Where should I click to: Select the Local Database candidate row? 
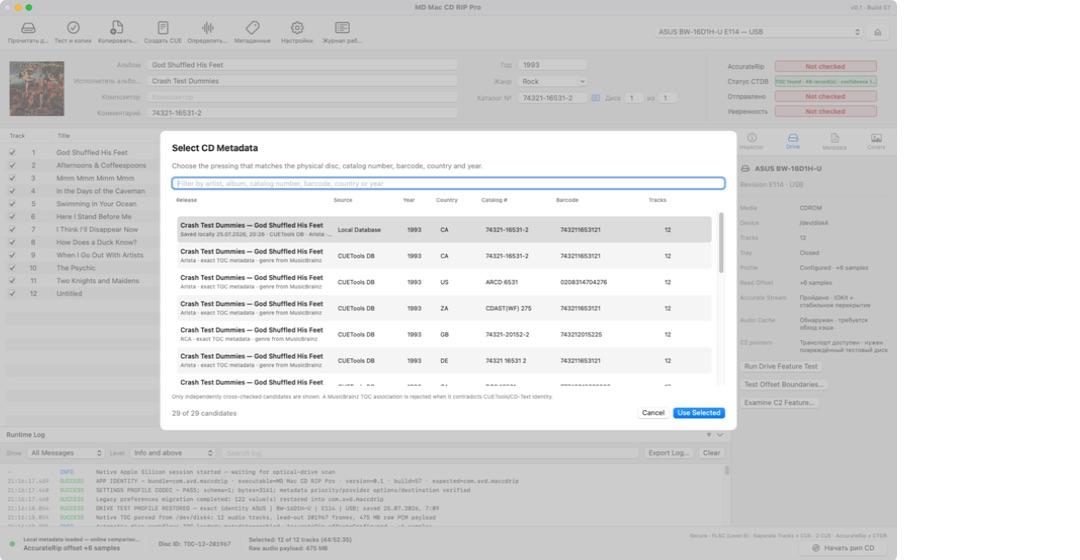coord(444,229)
